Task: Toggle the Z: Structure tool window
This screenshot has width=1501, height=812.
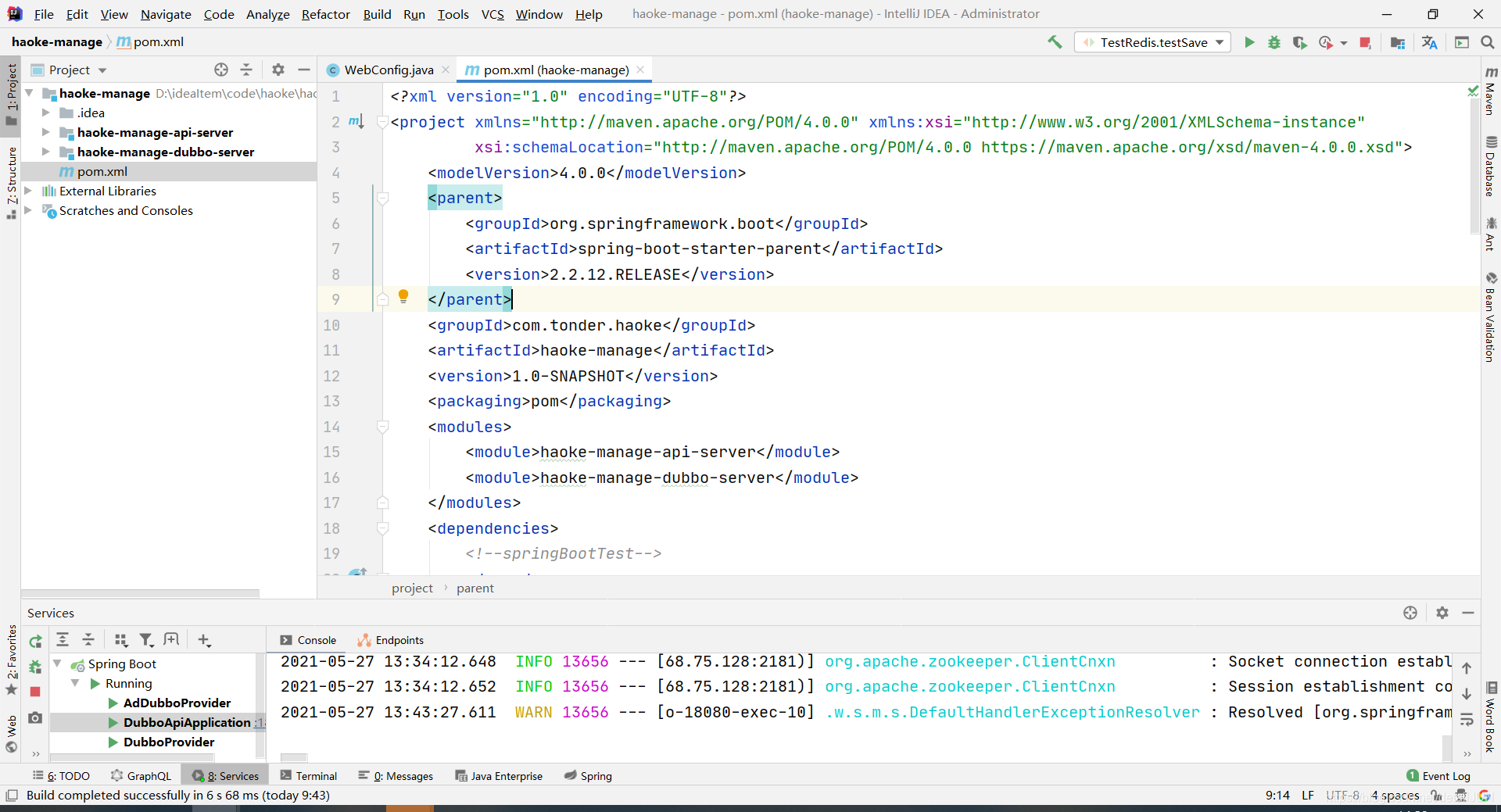Action: [x=11, y=182]
